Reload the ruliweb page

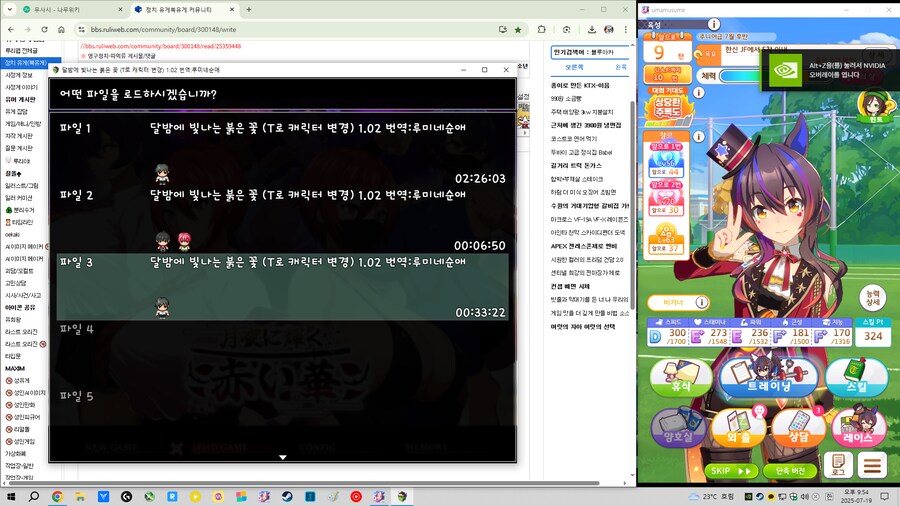(x=44, y=29)
